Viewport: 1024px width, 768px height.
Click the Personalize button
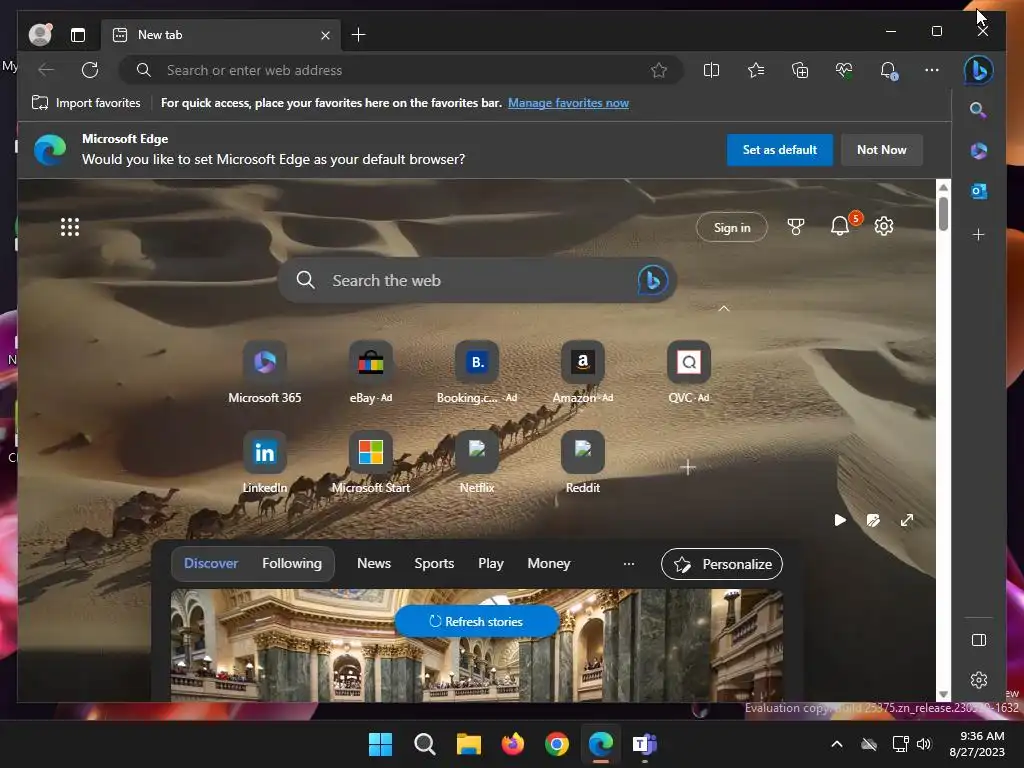click(722, 564)
